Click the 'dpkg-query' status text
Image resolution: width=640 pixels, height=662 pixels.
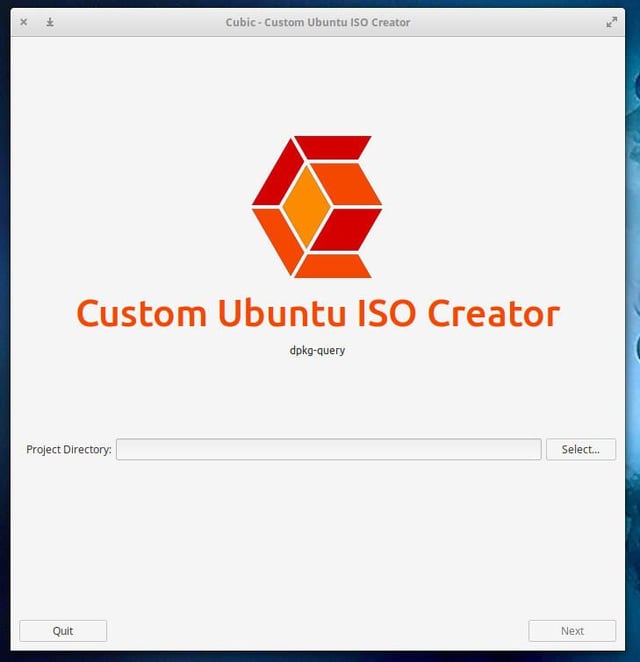pos(317,350)
